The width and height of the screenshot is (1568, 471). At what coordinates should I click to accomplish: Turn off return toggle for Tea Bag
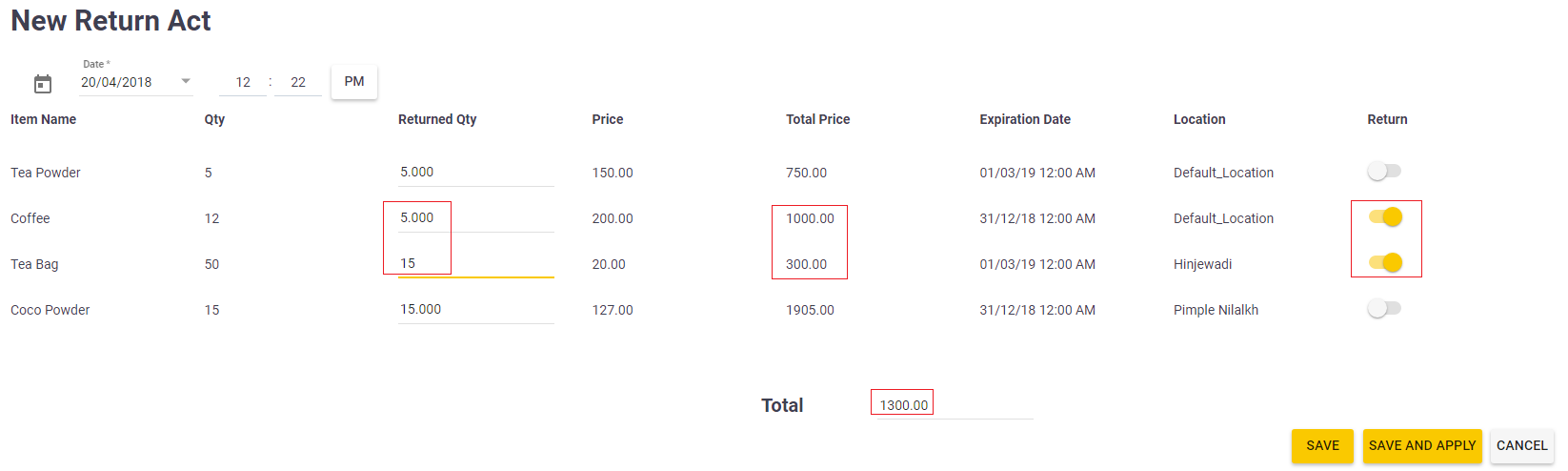pos(1385,263)
